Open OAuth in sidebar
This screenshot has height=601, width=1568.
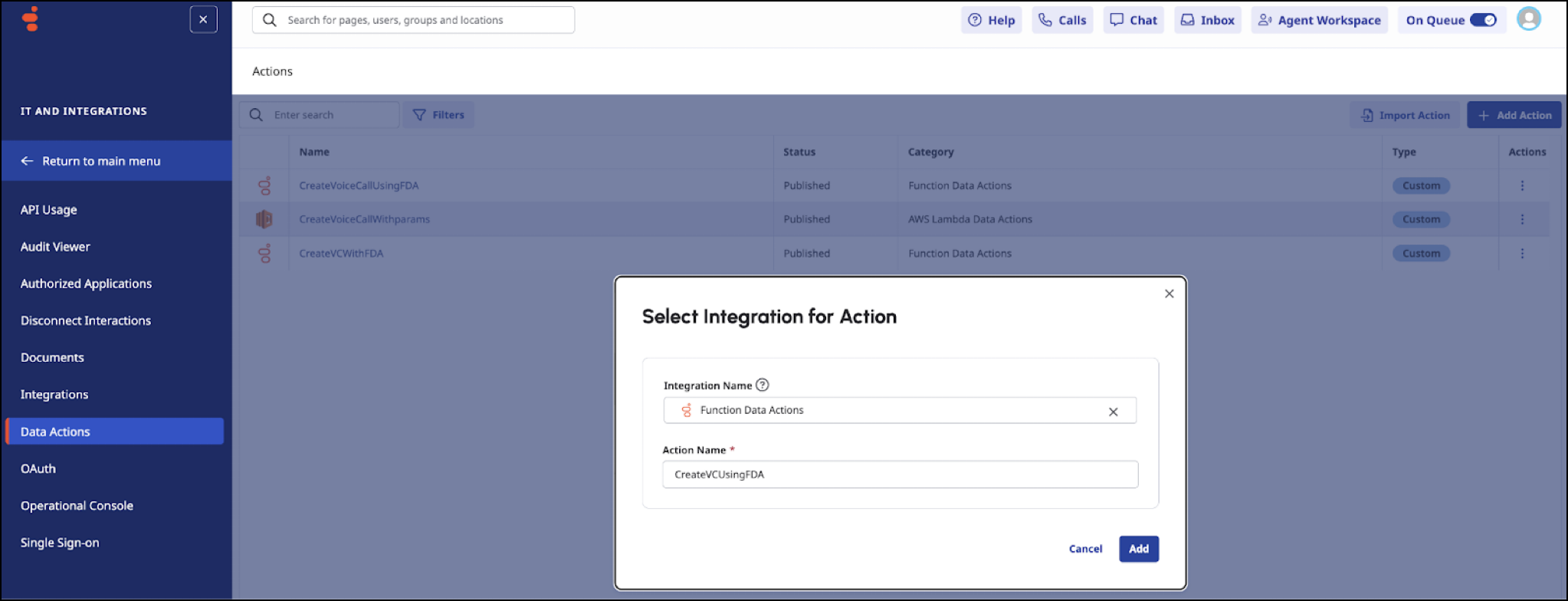(38, 468)
